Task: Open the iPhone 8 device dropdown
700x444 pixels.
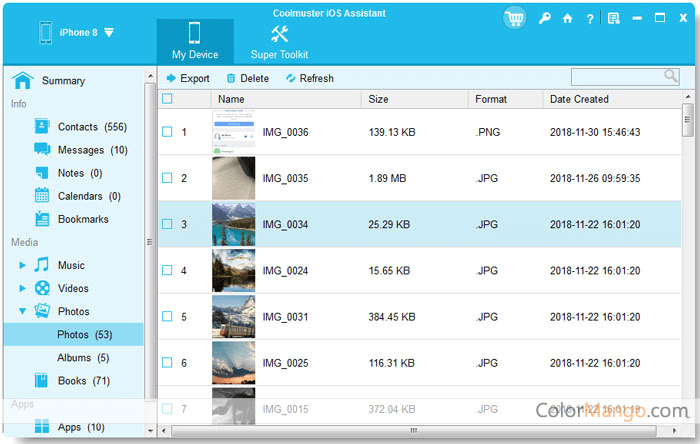Action: pos(109,32)
